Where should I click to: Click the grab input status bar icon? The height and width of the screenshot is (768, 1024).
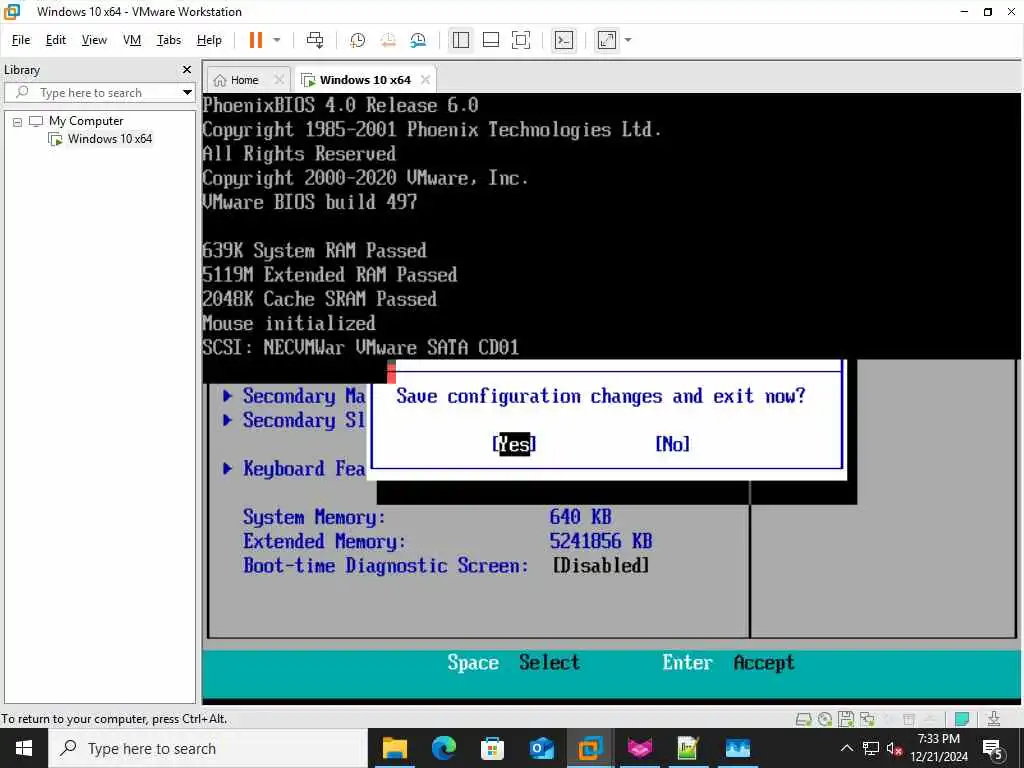point(993,719)
